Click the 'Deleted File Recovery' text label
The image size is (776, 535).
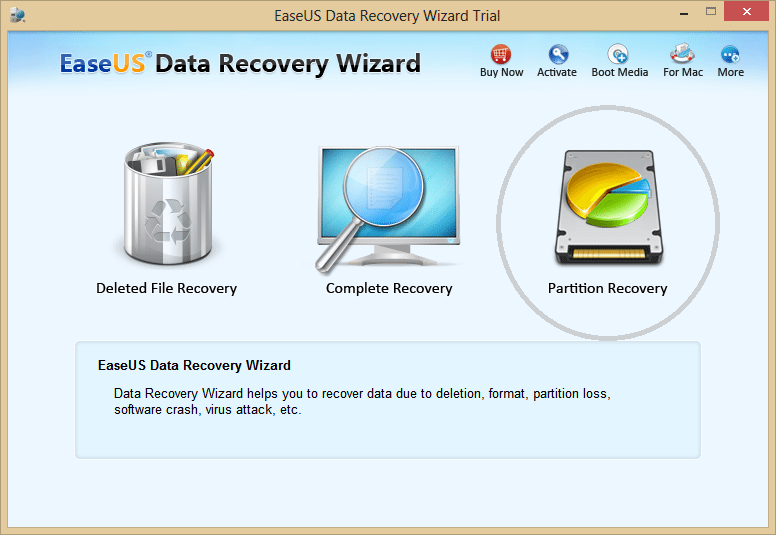tap(167, 289)
